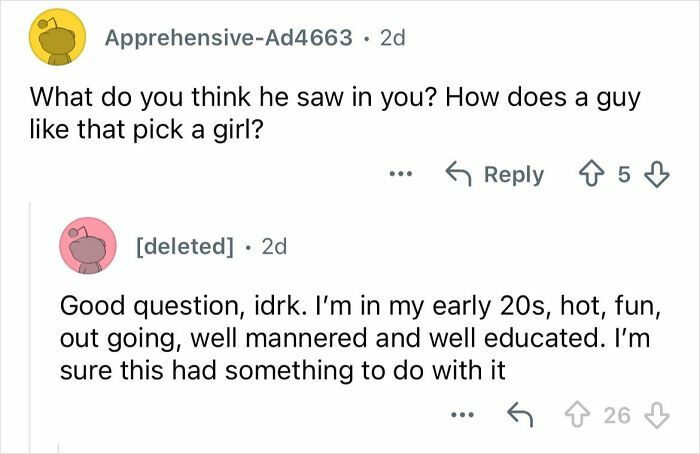Click the thread line below the deleted reply
The height and width of the screenshot is (454, 700).
[x=60, y=448]
